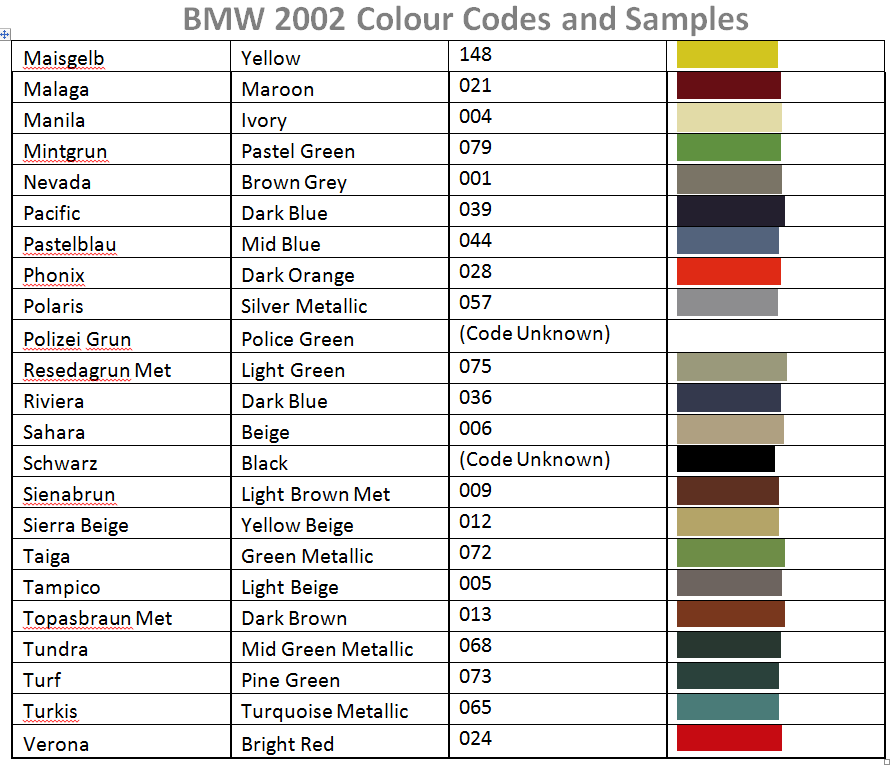Pick the Mintgrun pastel green swatch
896x768 pixels.
pos(729,147)
